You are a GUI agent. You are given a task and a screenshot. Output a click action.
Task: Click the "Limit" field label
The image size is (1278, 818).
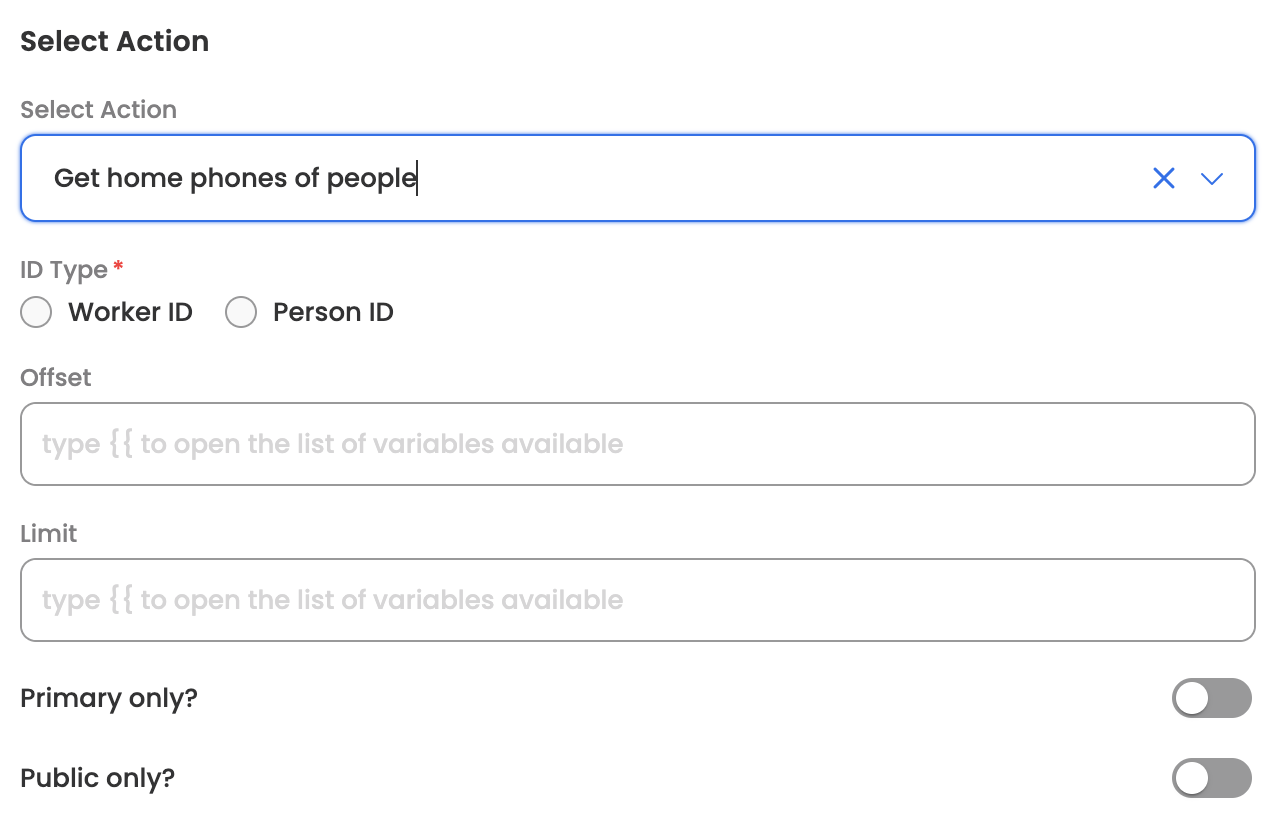tap(49, 534)
